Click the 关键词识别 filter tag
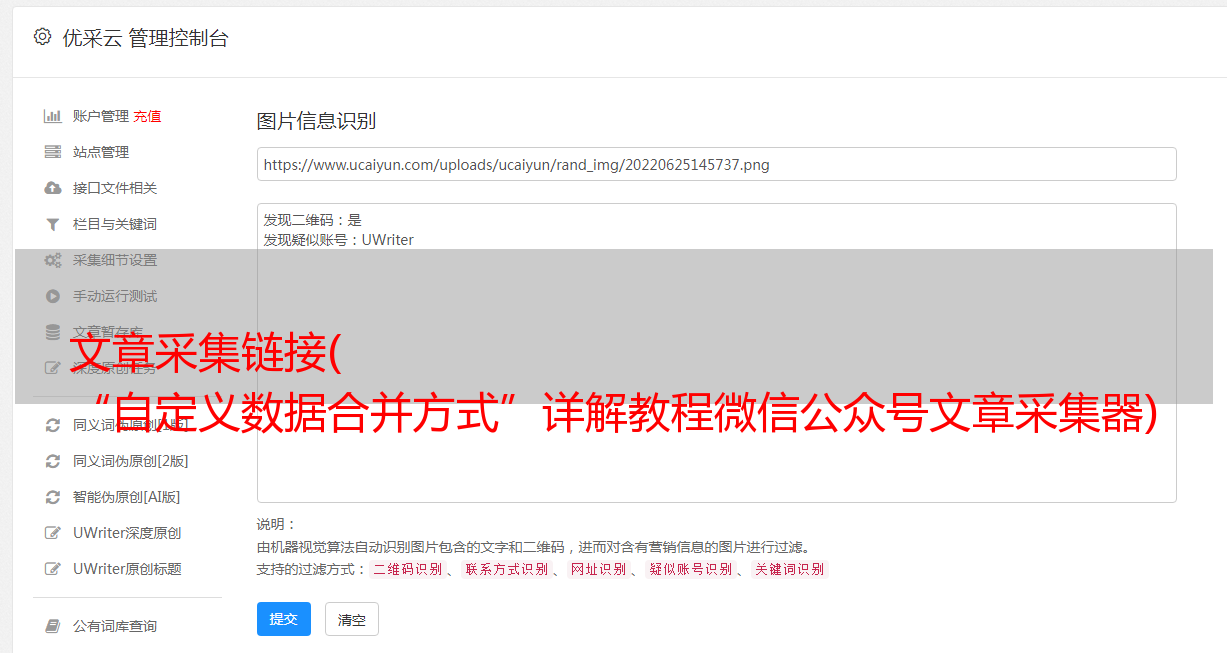Viewport: 1227px width, 653px height. click(790, 569)
